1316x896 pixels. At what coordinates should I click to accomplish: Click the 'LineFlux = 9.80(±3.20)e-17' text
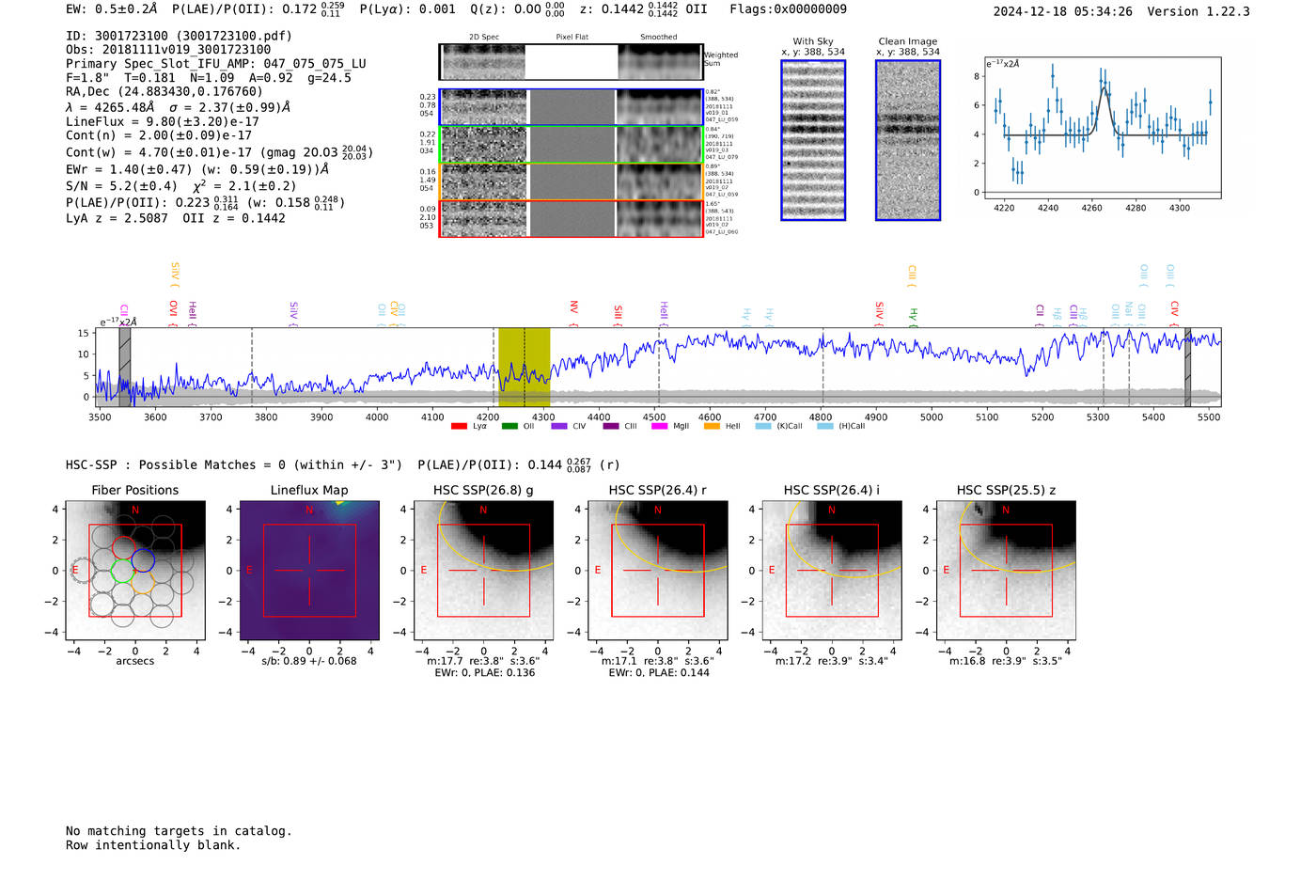click(x=163, y=121)
